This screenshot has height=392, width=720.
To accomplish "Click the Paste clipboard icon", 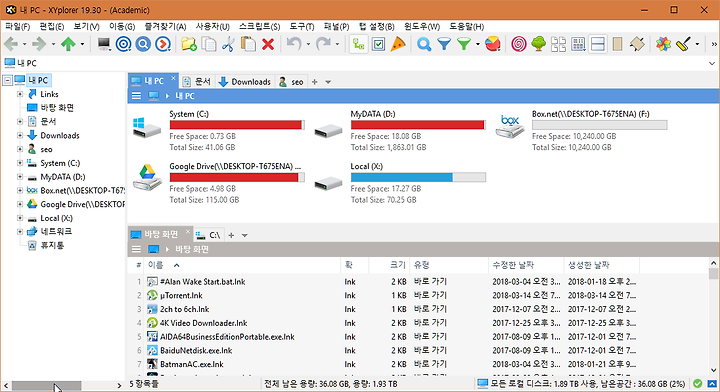I will point(248,44).
